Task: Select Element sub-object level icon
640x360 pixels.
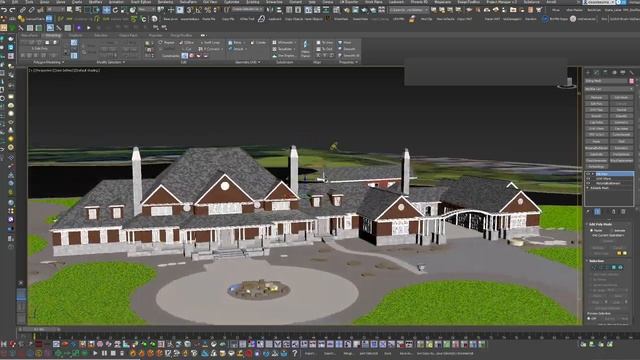Action: click(x=620, y=267)
